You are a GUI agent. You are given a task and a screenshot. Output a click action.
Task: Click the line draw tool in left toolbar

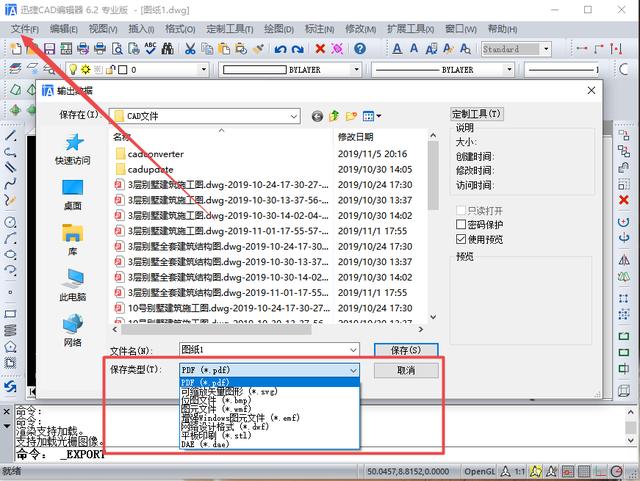[10, 136]
